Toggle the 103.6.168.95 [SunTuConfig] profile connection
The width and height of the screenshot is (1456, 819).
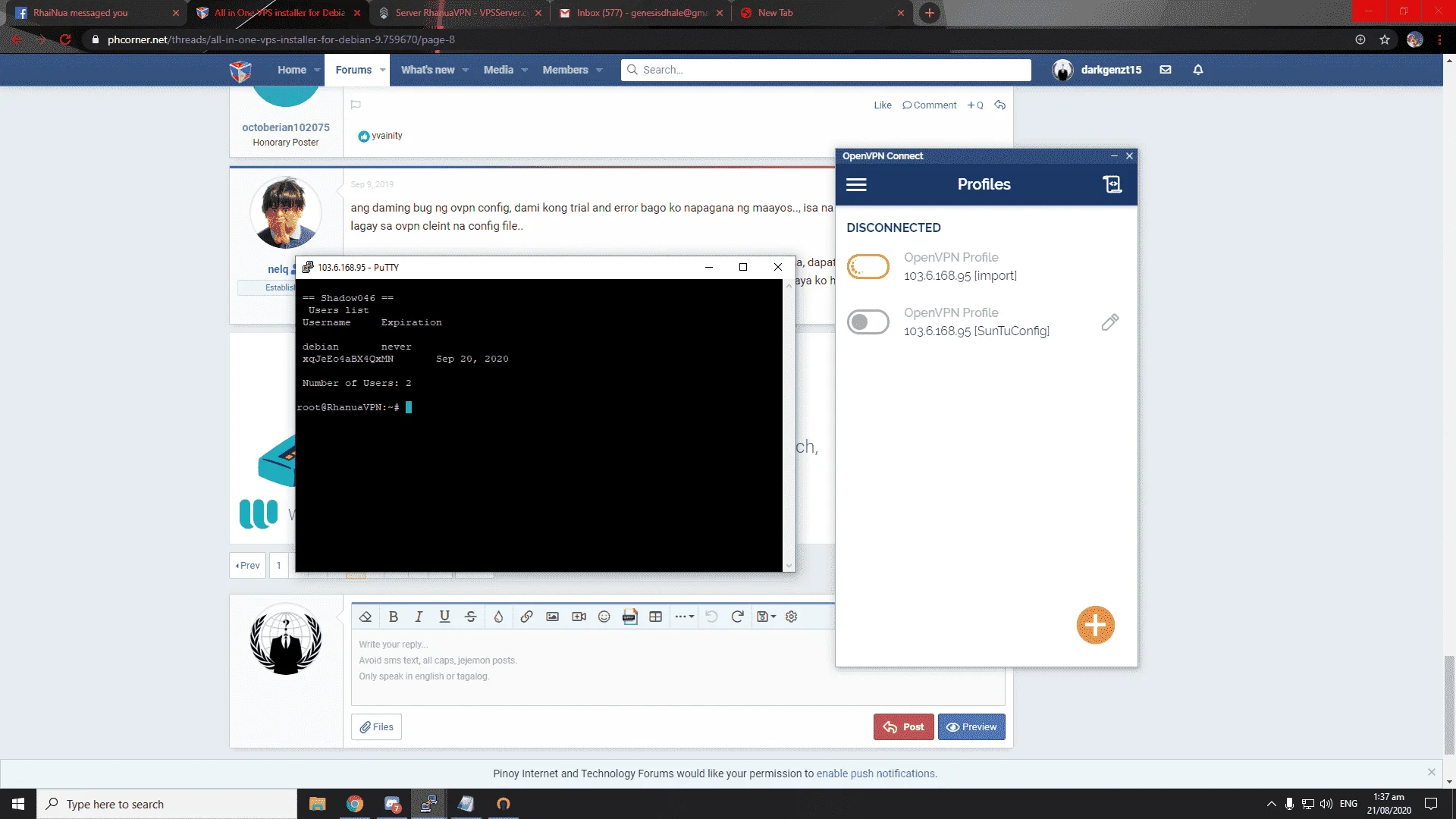[868, 322]
